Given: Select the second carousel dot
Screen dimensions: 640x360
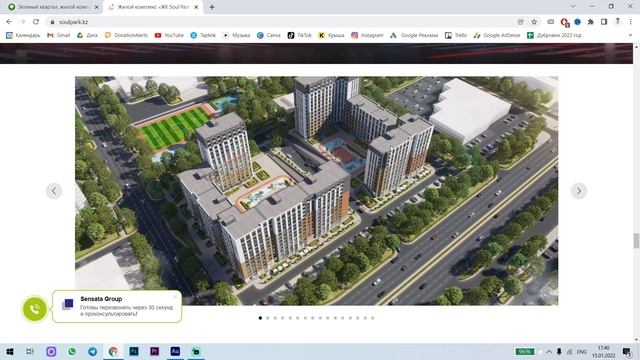Looking at the screenshot, I should click(268, 318).
